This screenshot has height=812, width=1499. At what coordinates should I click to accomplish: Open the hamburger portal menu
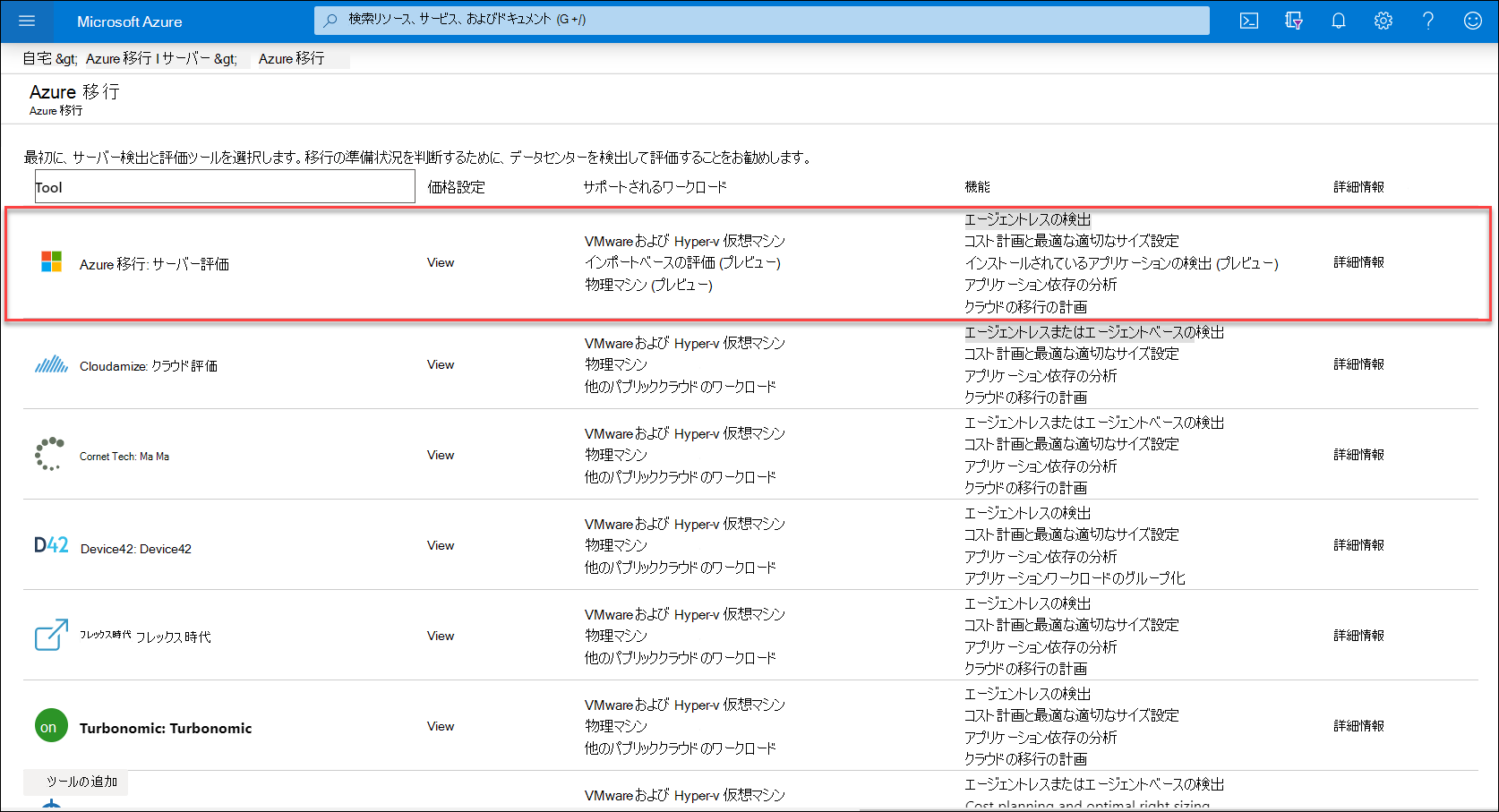(x=27, y=21)
